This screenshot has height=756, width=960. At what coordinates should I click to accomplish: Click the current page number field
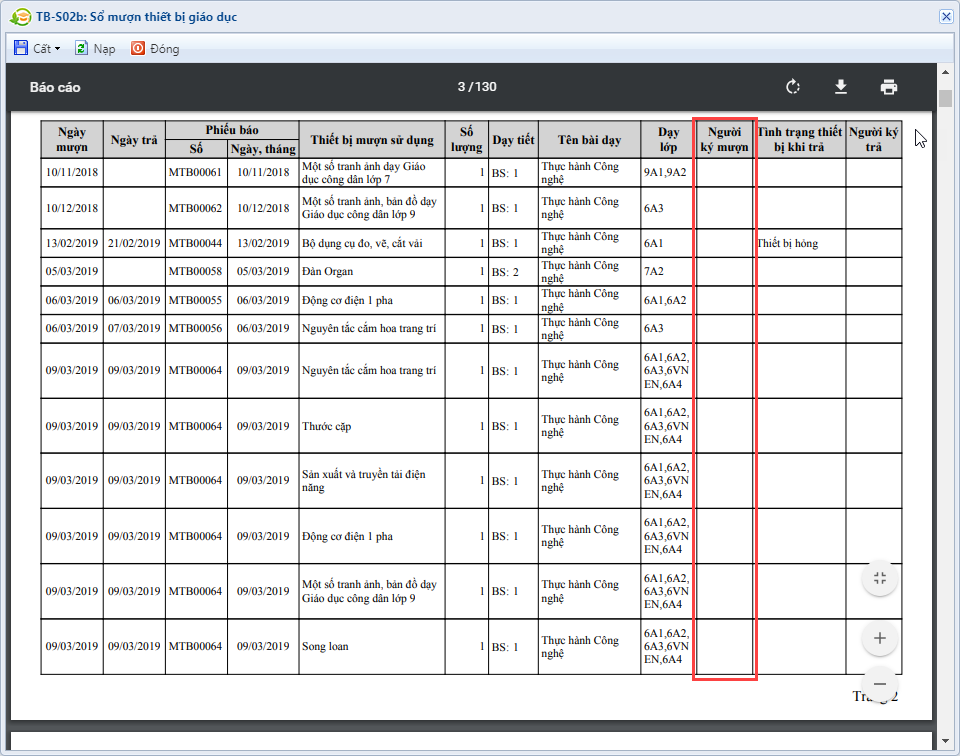tap(462, 87)
